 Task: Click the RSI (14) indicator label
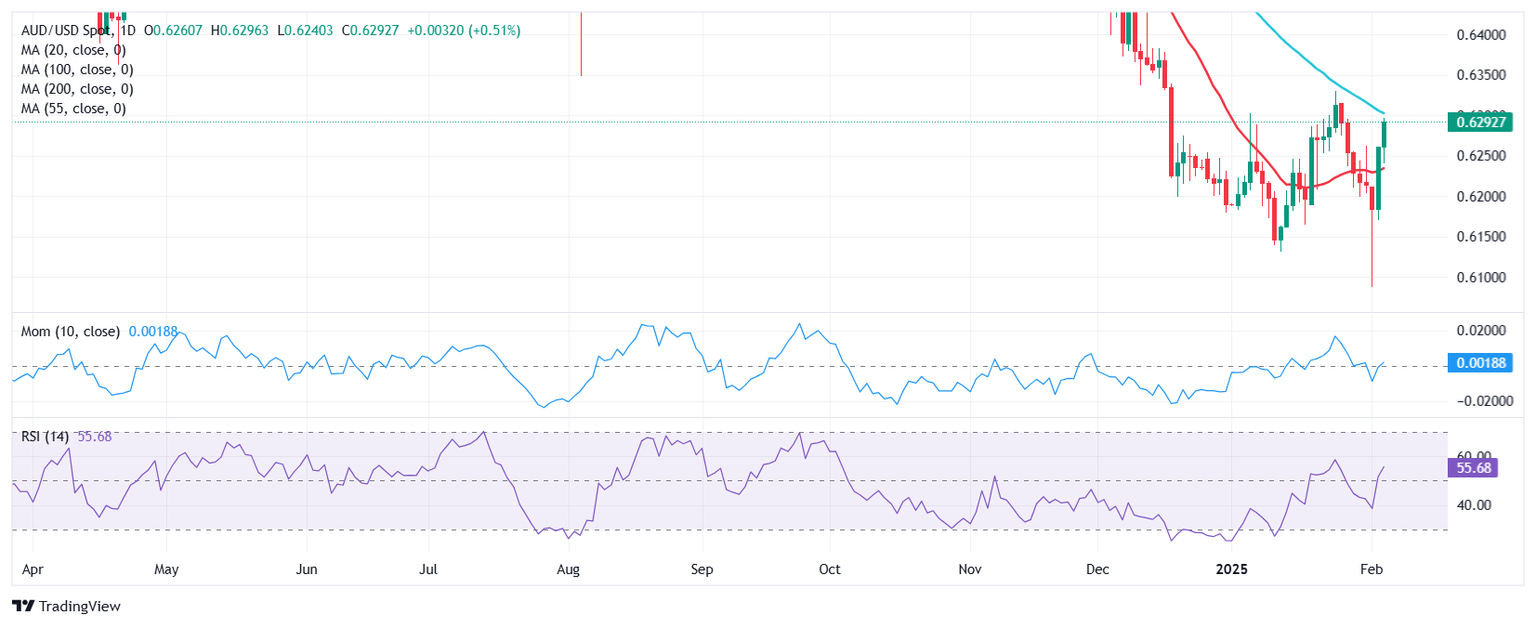click(x=46, y=436)
